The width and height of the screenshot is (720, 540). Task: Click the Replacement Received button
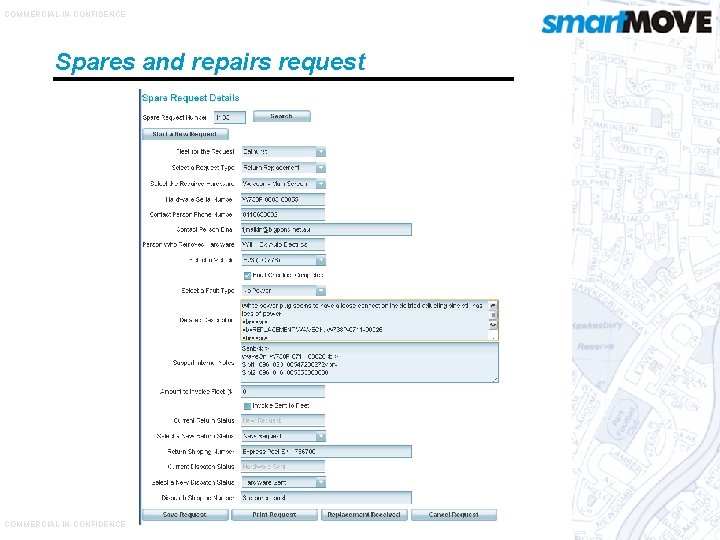364,515
